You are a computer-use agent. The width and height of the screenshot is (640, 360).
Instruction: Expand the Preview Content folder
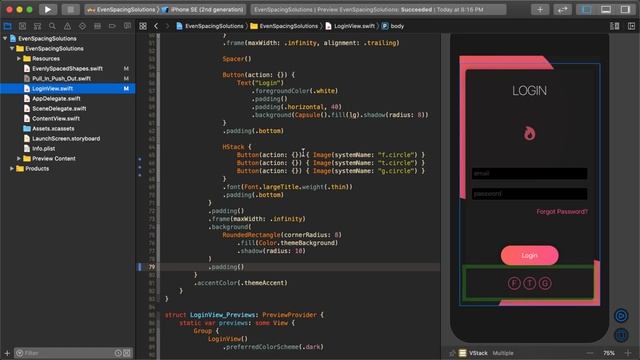[19, 158]
